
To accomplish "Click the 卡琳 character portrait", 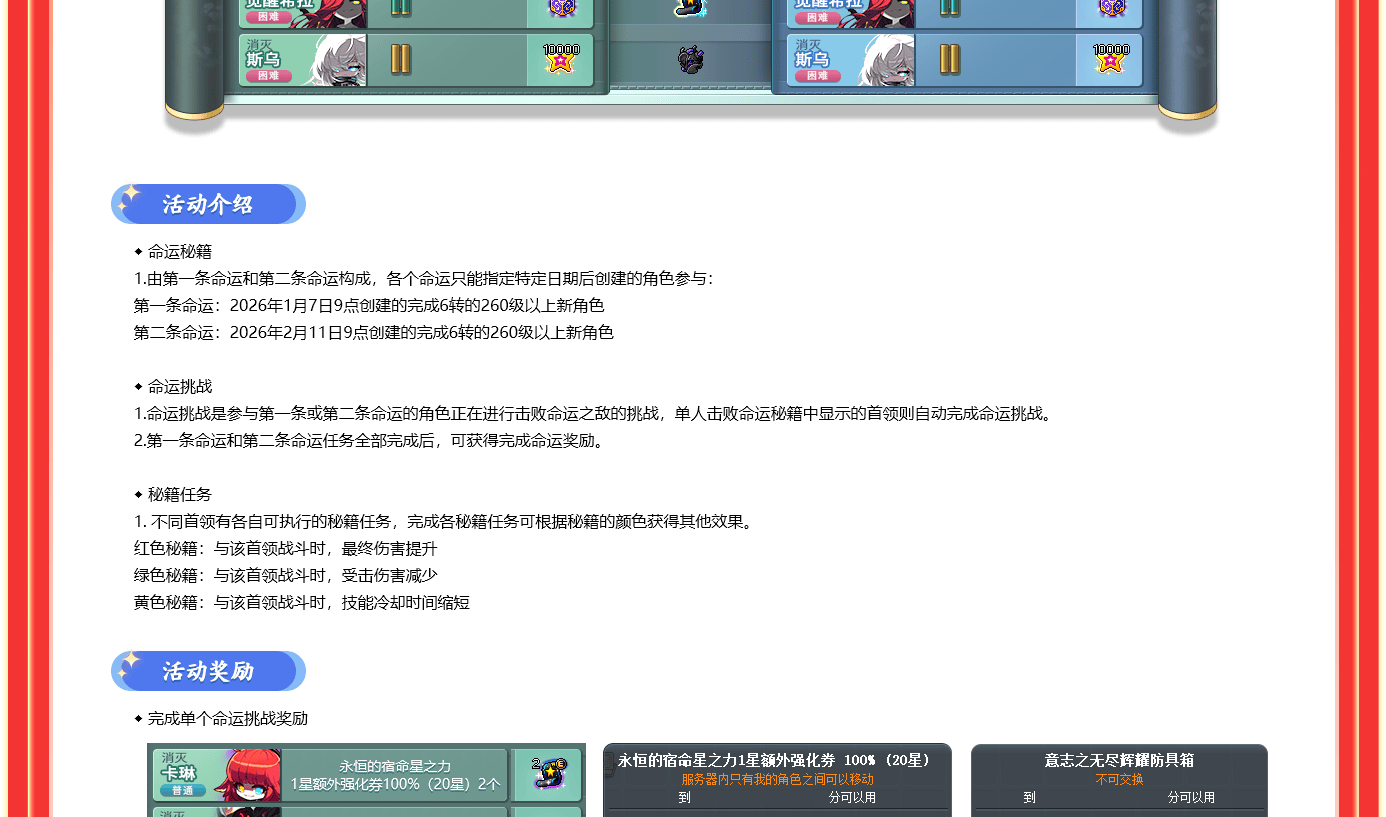I will pos(247,775).
